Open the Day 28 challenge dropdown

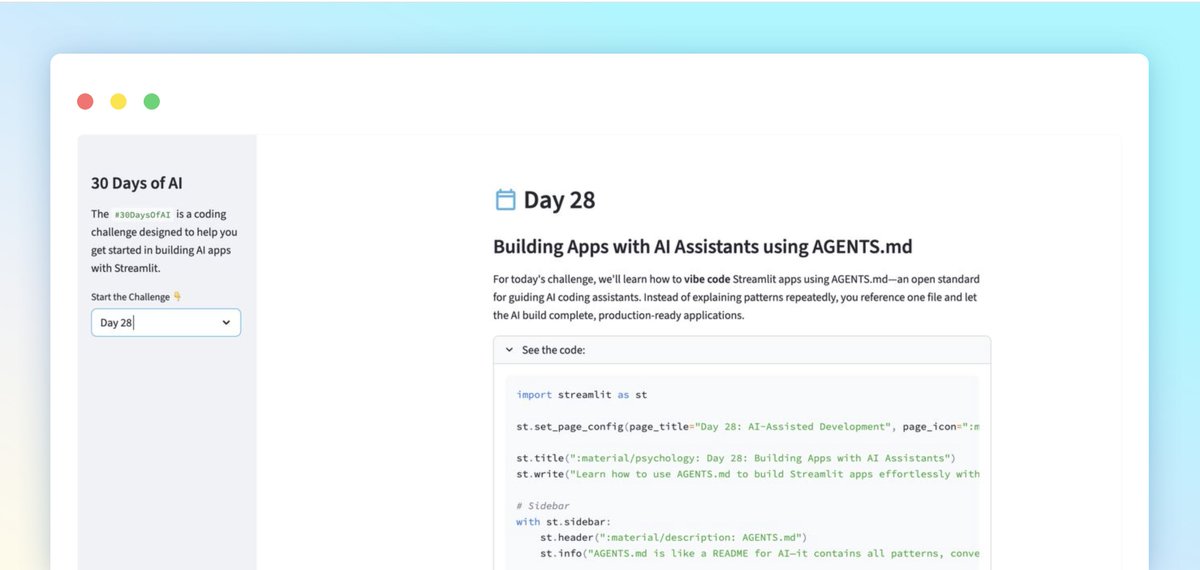pos(166,322)
